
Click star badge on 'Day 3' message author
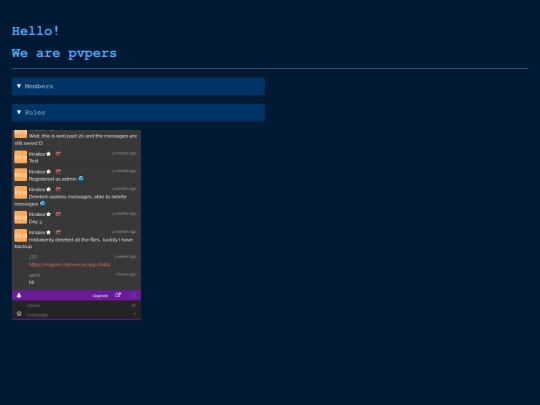coord(49,214)
